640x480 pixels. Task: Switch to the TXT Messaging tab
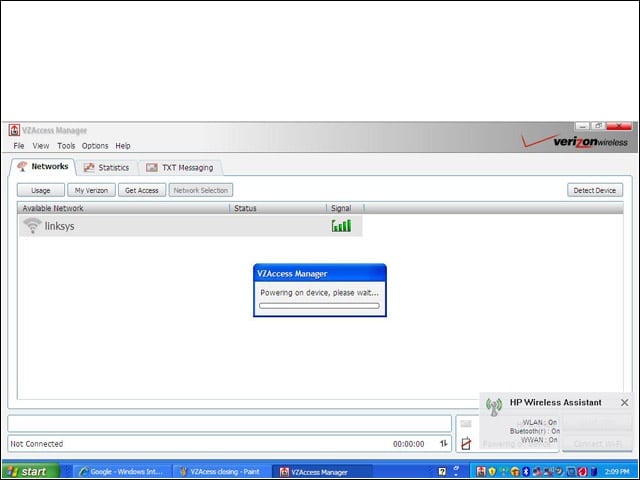(x=180, y=167)
